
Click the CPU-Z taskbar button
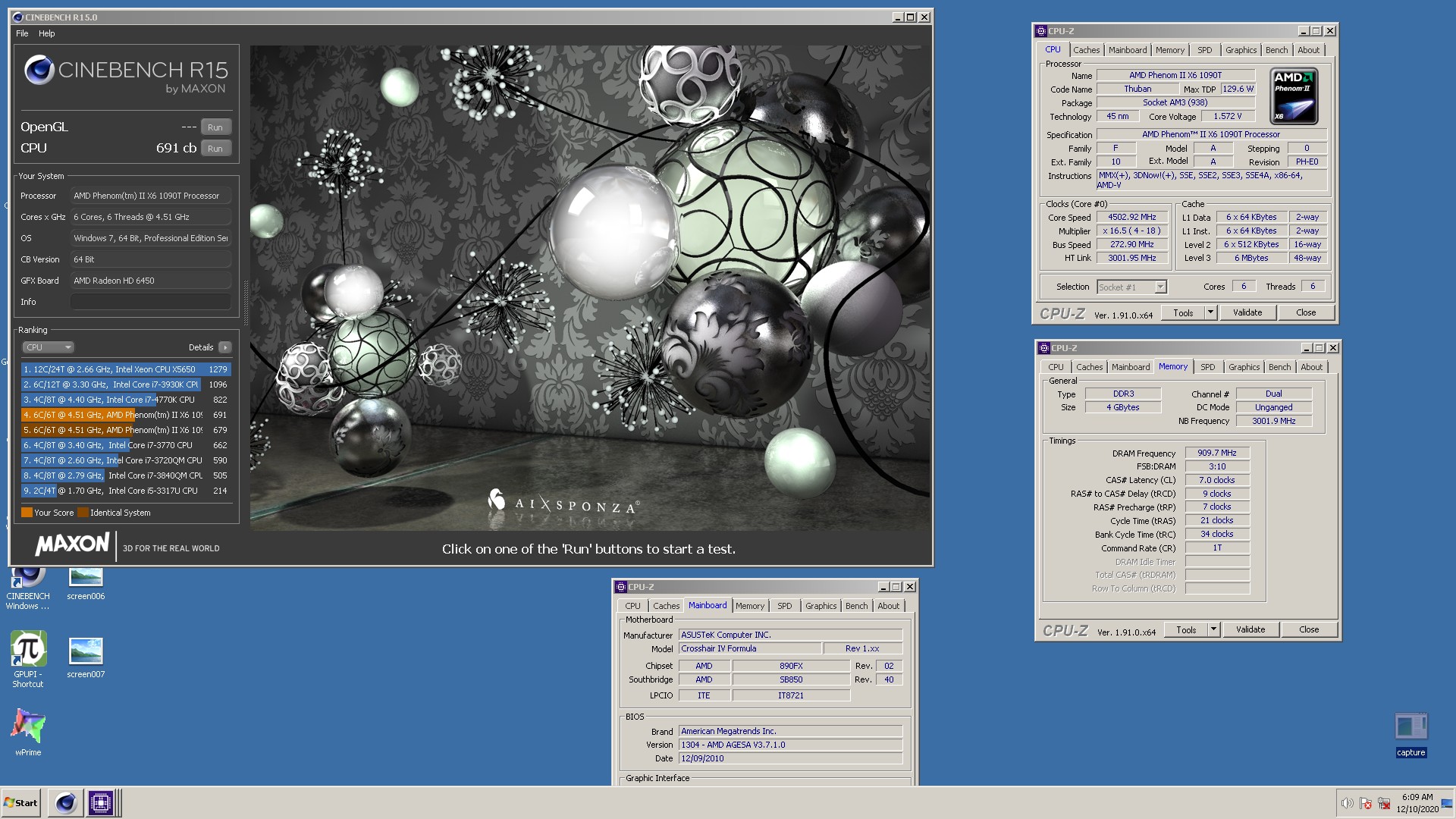pos(100,802)
